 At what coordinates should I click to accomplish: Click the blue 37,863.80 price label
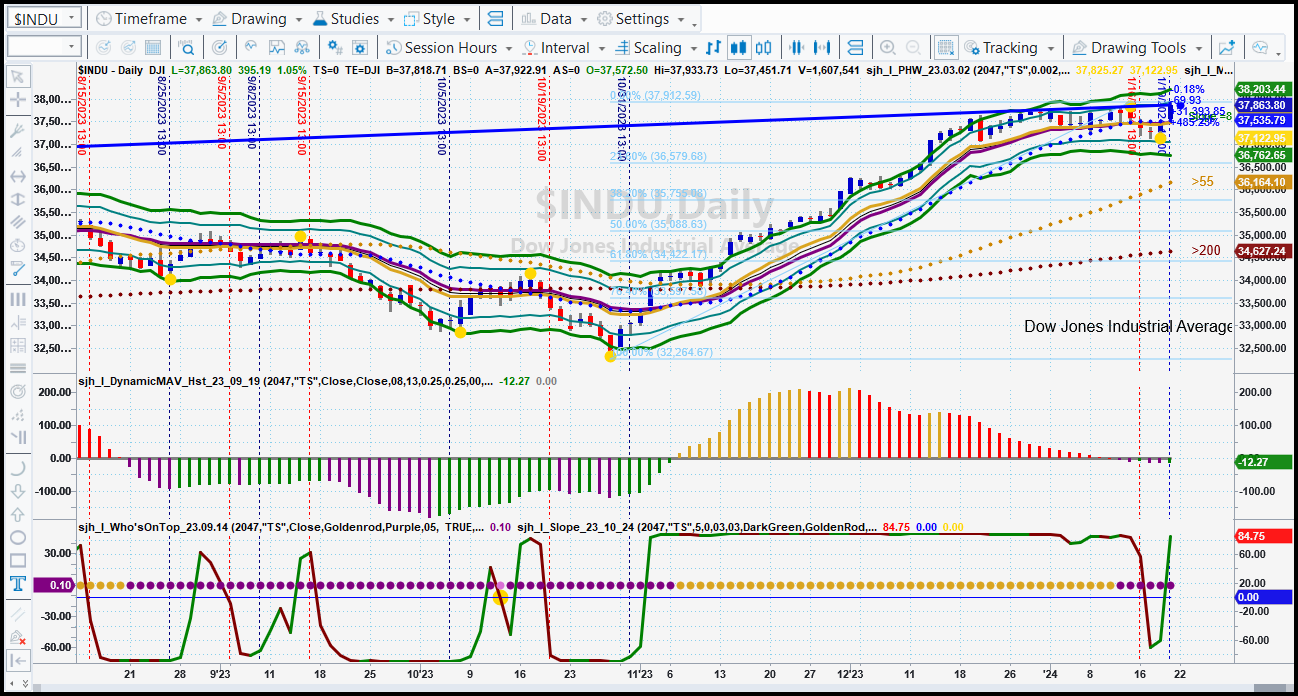(x=1261, y=105)
